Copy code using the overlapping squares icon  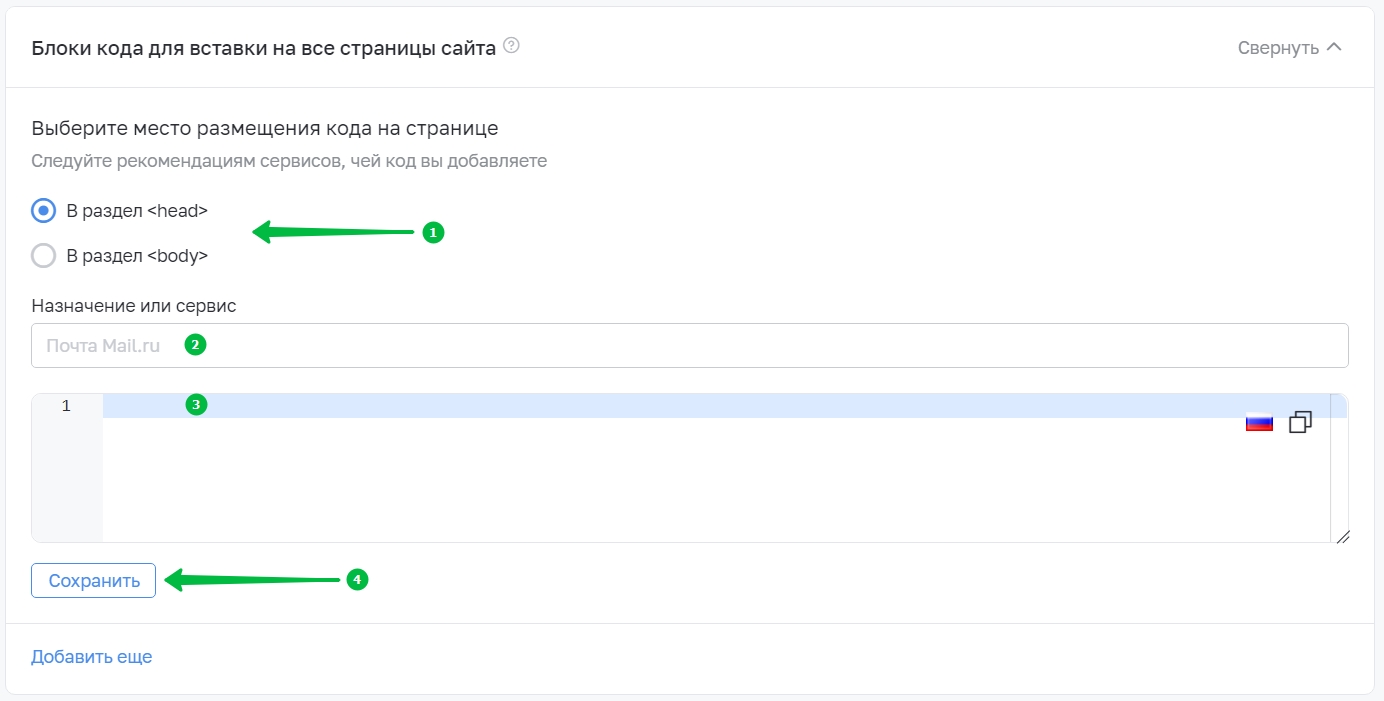pyautogui.click(x=1300, y=422)
